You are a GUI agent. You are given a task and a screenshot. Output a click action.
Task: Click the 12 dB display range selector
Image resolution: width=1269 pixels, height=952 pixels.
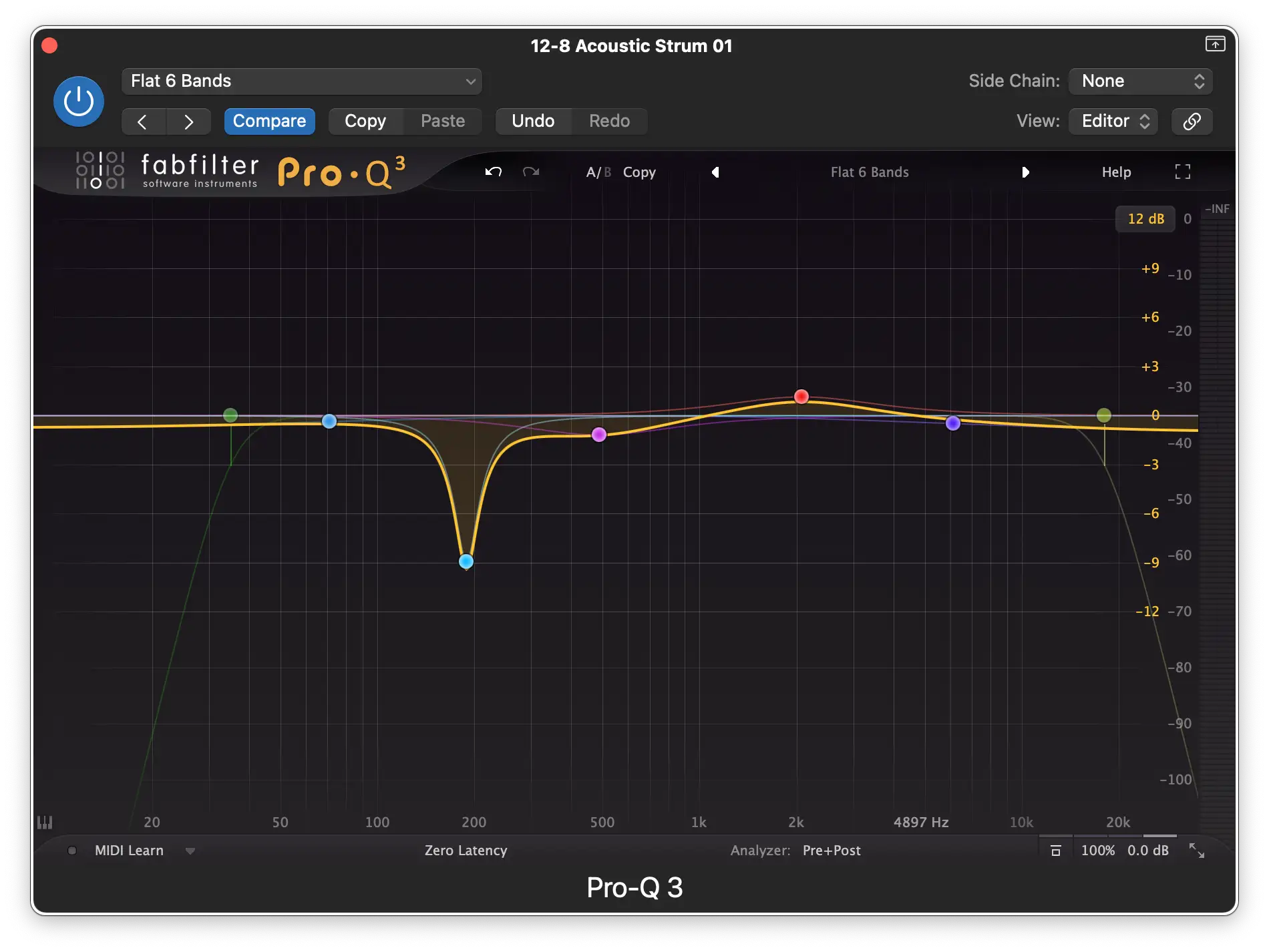click(x=1145, y=219)
